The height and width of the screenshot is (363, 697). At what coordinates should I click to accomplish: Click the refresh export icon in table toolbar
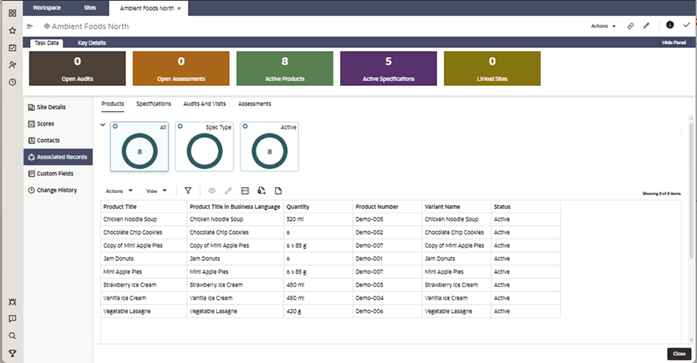pos(261,191)
